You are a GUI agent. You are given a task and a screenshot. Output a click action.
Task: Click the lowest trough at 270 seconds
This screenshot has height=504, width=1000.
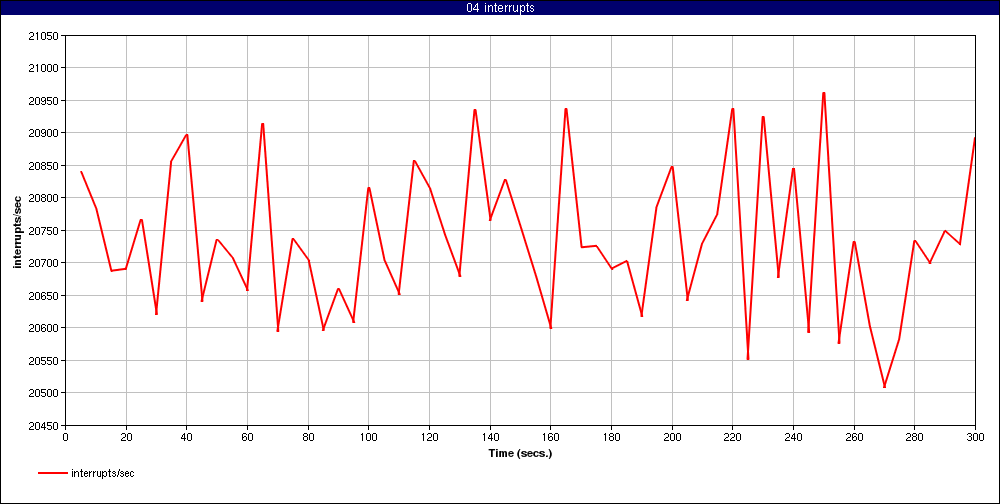[885, 387]
